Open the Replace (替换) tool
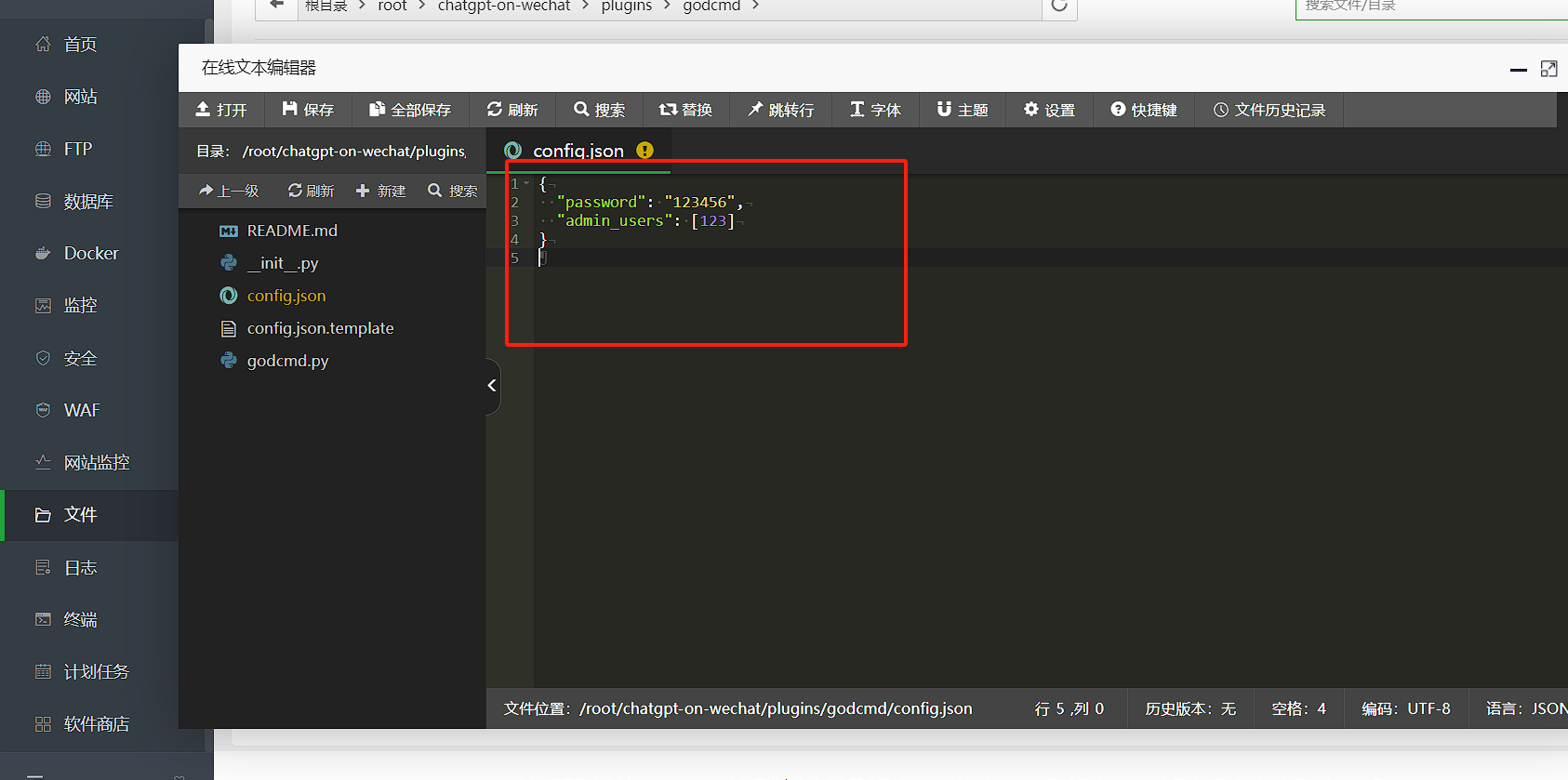Viewport: 1568px width, 780px height. click(685, 110)
